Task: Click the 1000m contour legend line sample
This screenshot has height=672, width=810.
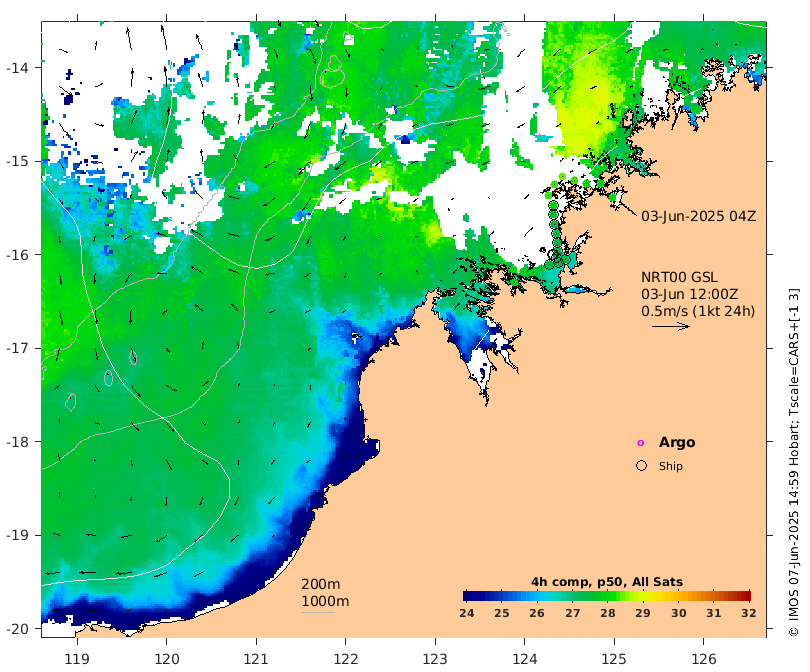Action: 318,613
